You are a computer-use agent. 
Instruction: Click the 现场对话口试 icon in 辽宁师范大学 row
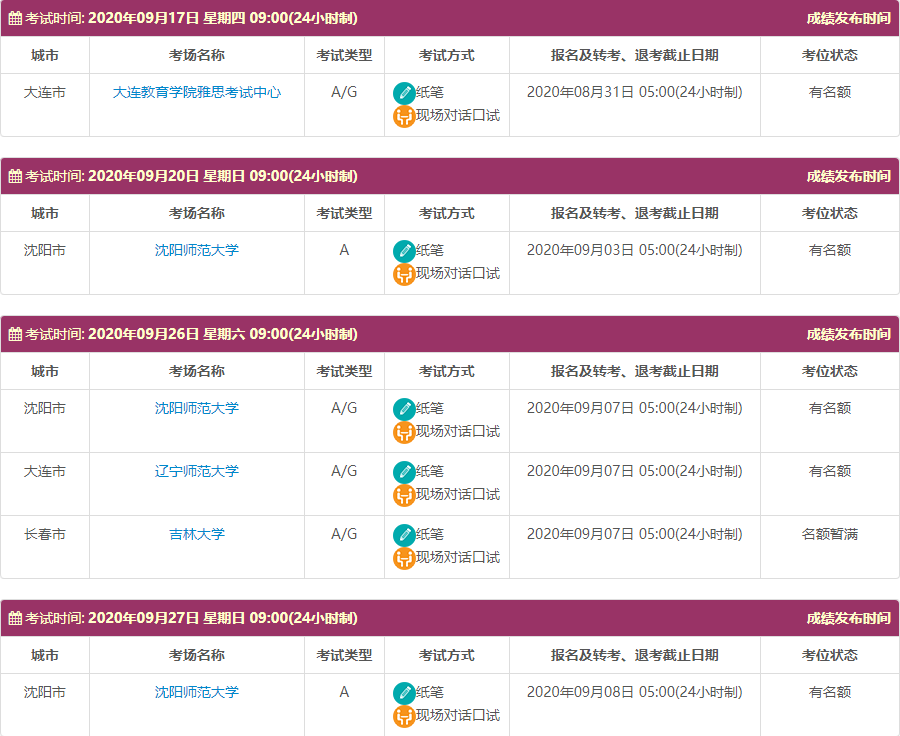404,495
